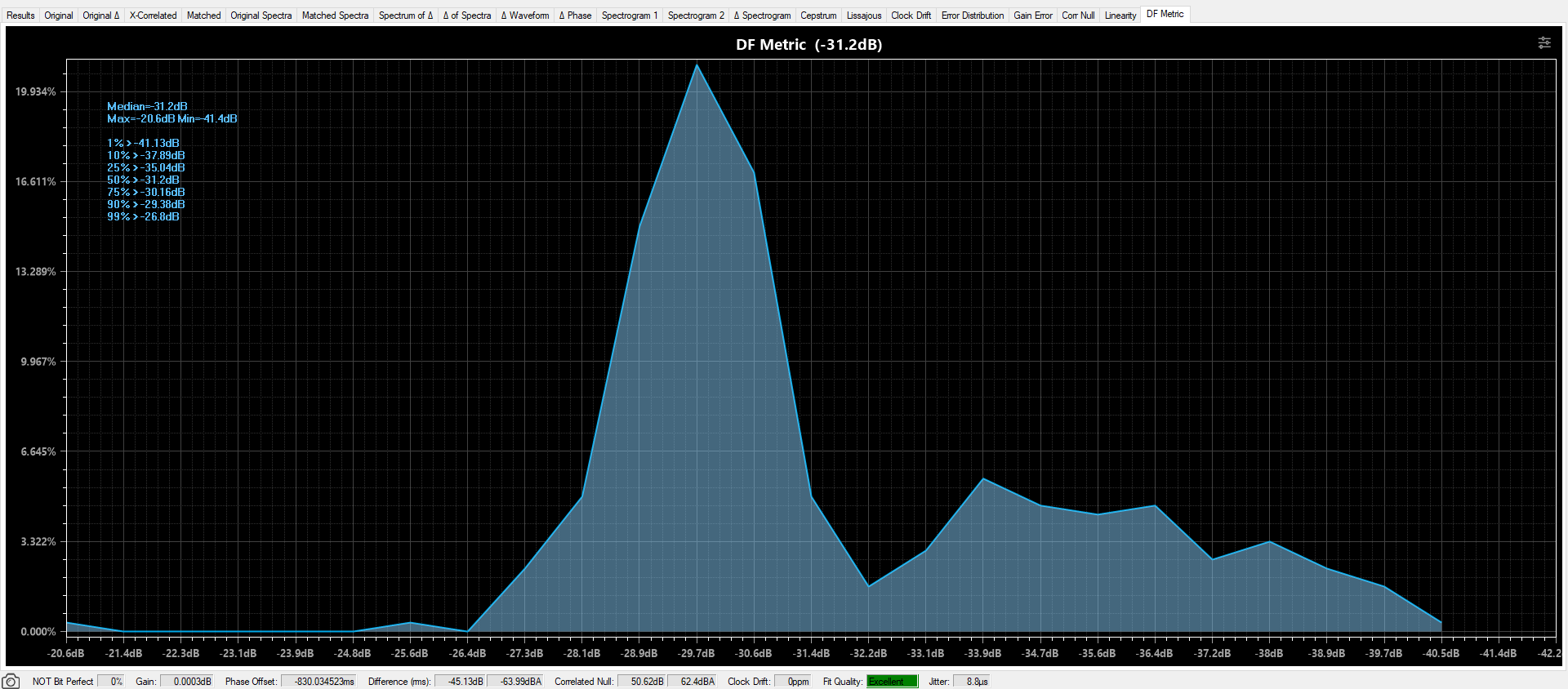
Task: Click the DF Metric (-31.2dB) chart title
Action: pos(808,45)
